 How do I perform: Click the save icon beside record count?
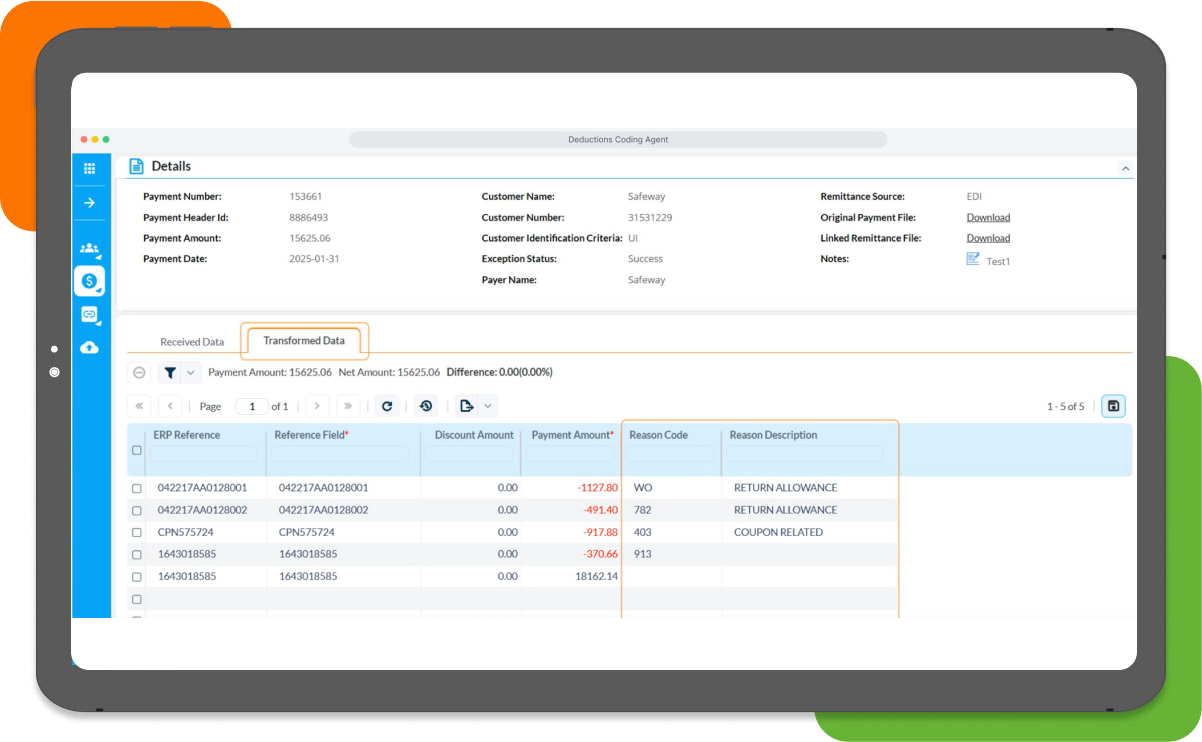(1113, 406)
